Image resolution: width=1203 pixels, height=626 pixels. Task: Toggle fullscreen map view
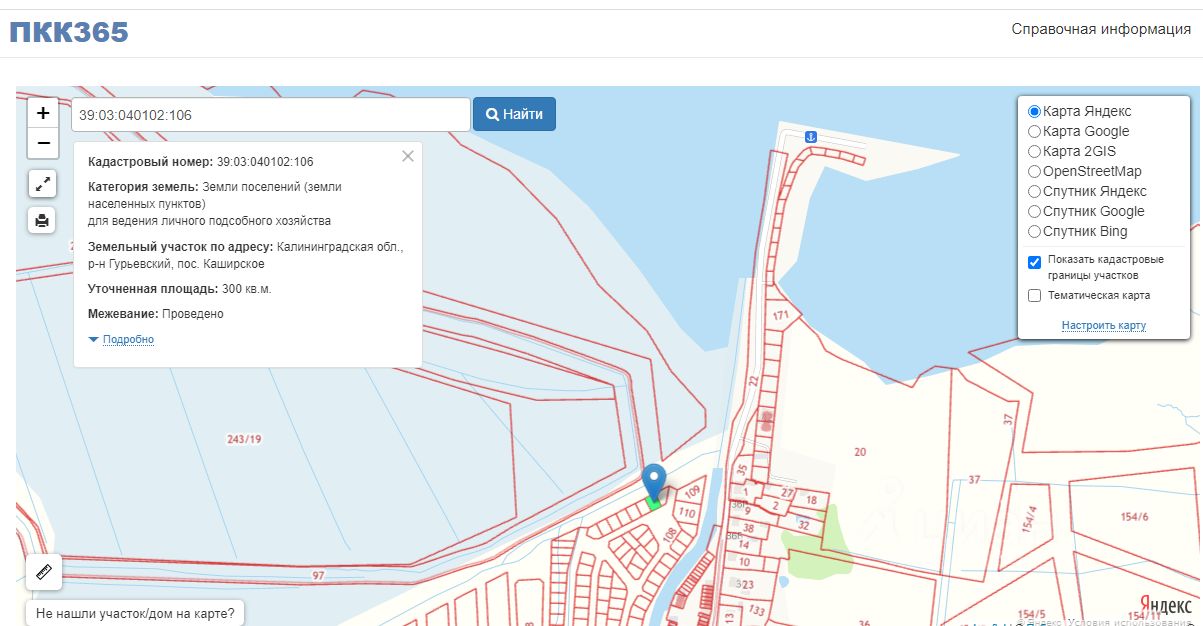click(x=42, y=184)
